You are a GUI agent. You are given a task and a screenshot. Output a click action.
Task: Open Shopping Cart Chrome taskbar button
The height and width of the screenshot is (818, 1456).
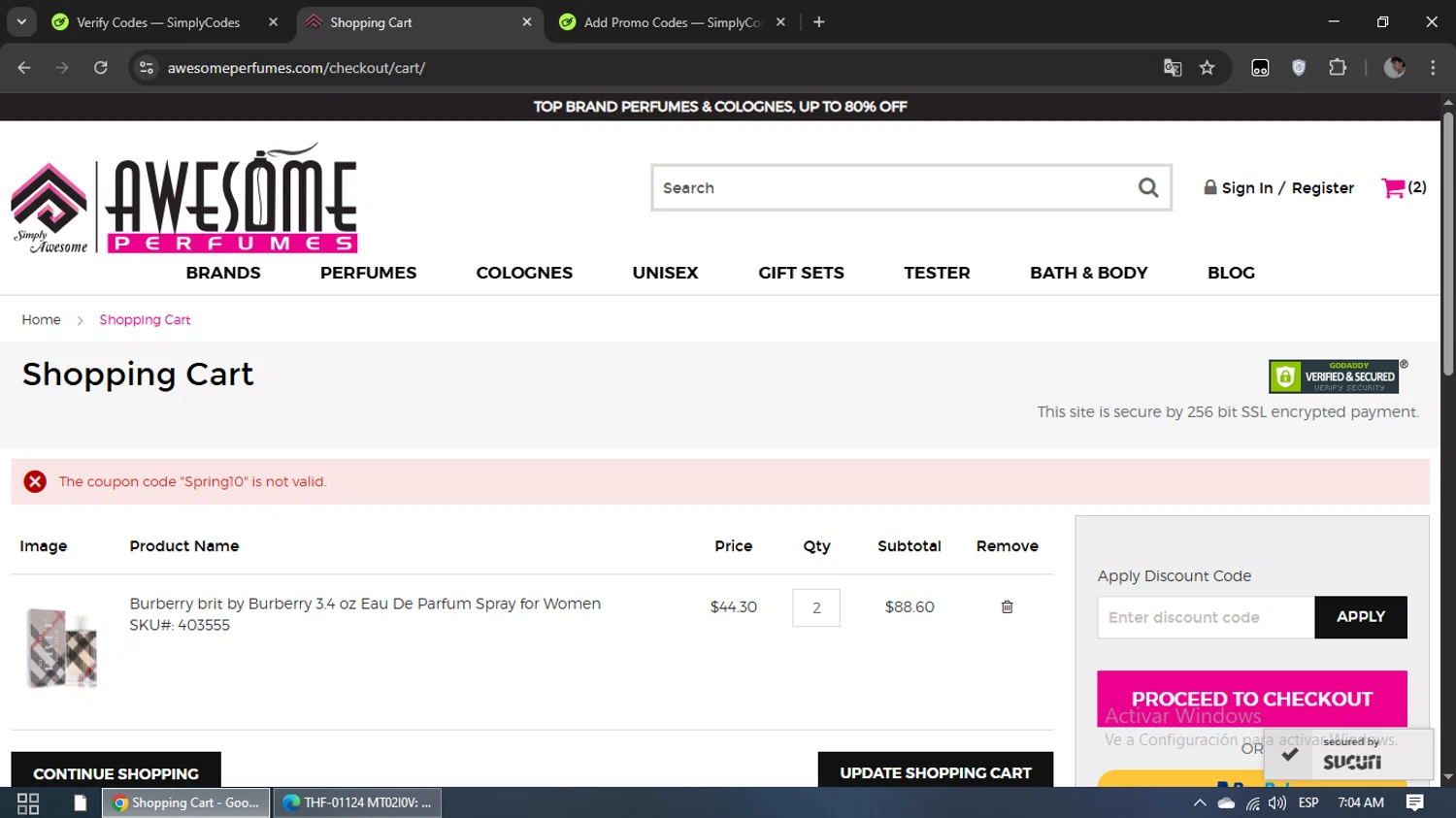coord(186,802)
